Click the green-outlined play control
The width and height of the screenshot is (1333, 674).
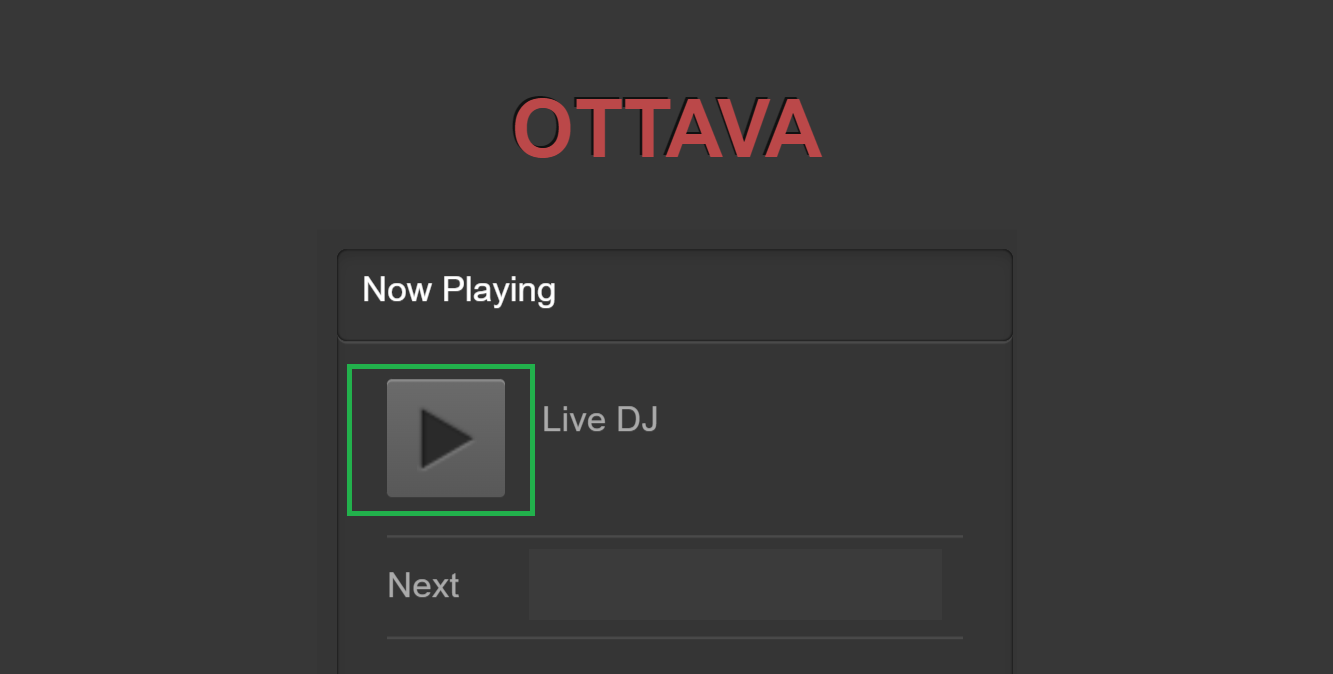point(445,438)
